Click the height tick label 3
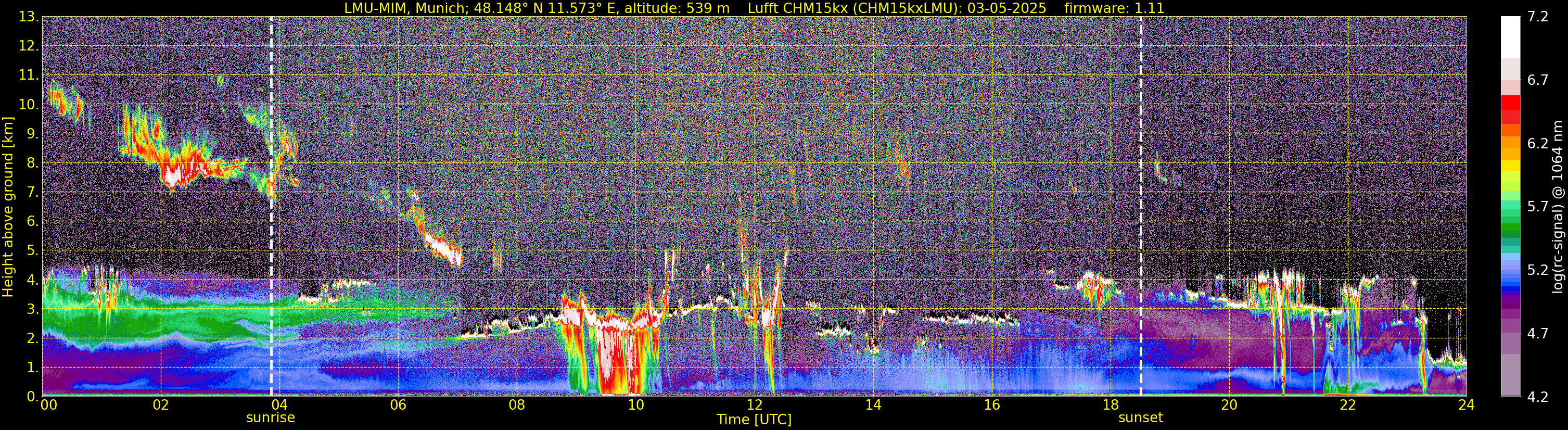1568x430 pixels. pyautogui.click(x=32, y=309)
